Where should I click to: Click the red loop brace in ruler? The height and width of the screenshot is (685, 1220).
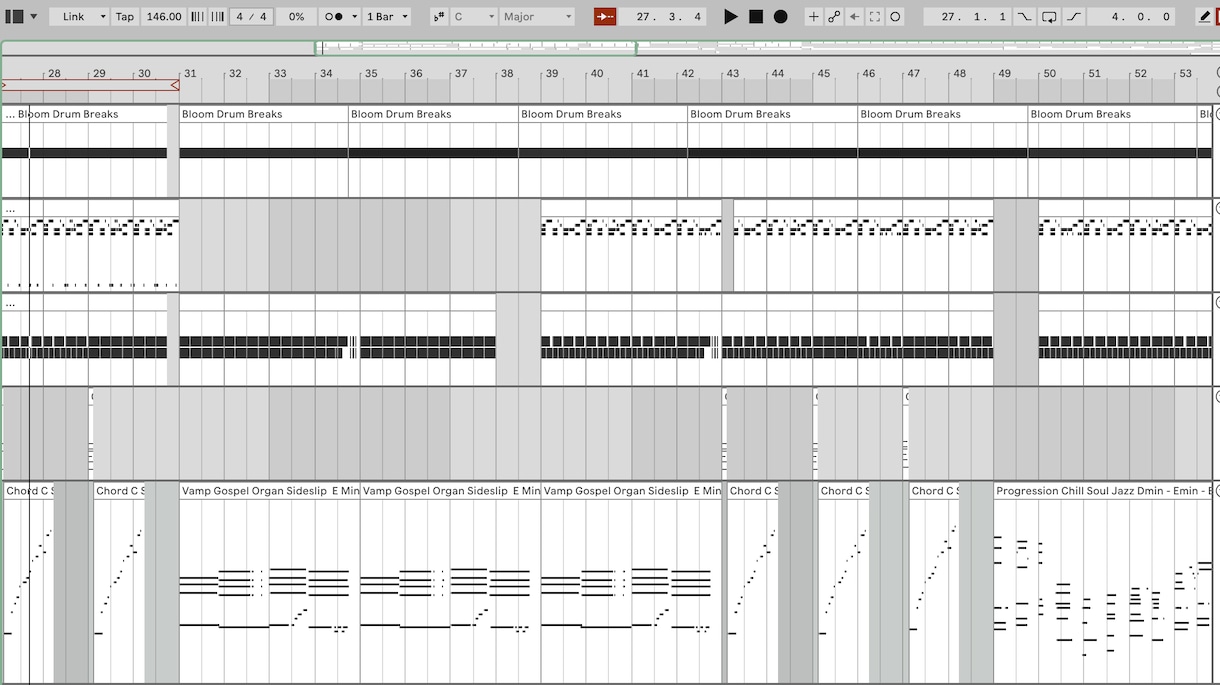(90, 85)
